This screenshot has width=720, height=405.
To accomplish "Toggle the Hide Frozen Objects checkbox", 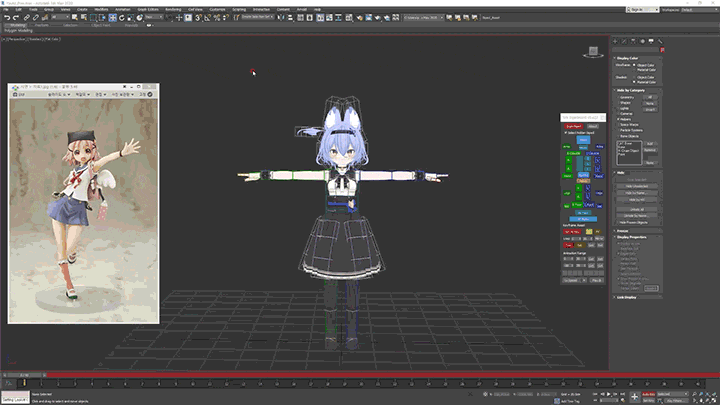I will 618,223.
